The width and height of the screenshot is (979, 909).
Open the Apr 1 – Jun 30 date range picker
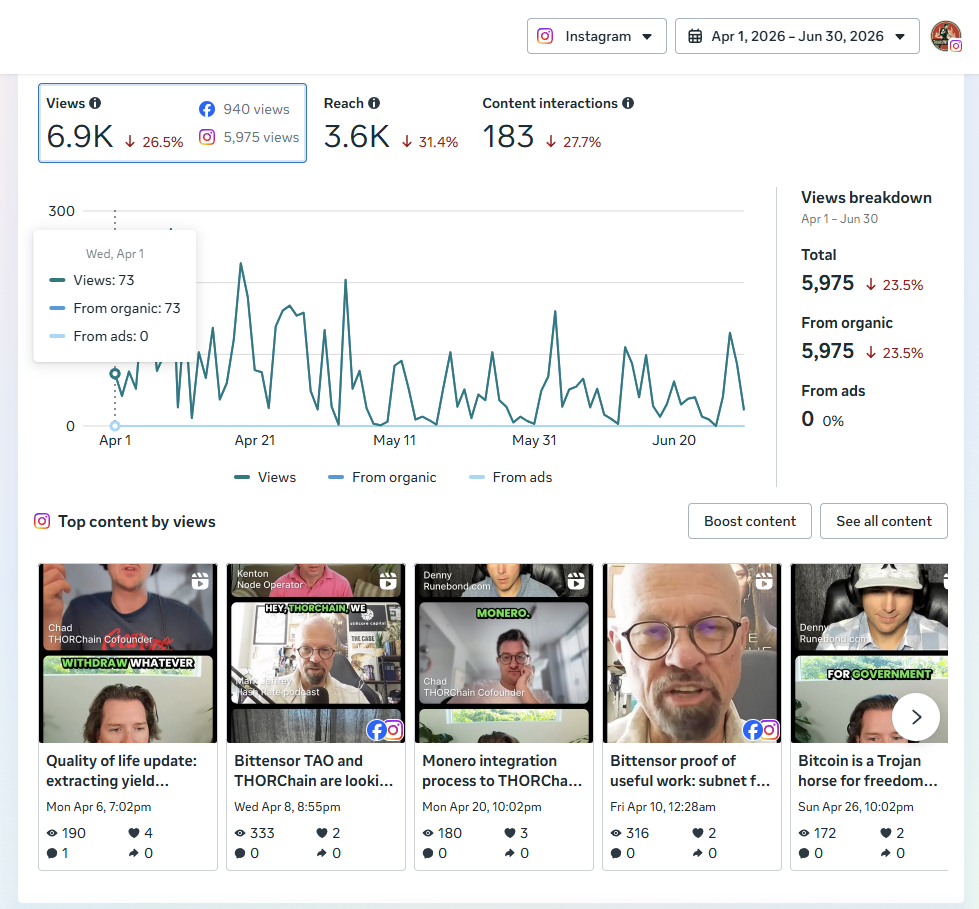click(x=797, y=36)
